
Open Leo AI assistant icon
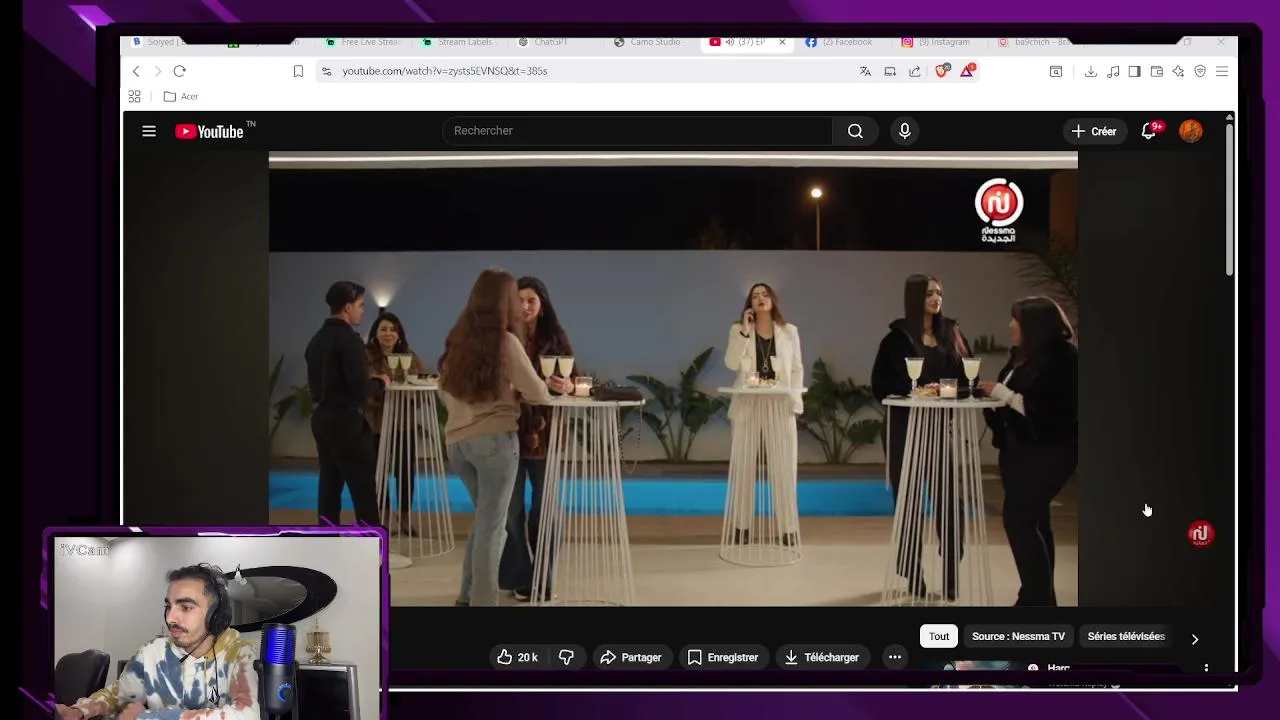(1178, 71)
